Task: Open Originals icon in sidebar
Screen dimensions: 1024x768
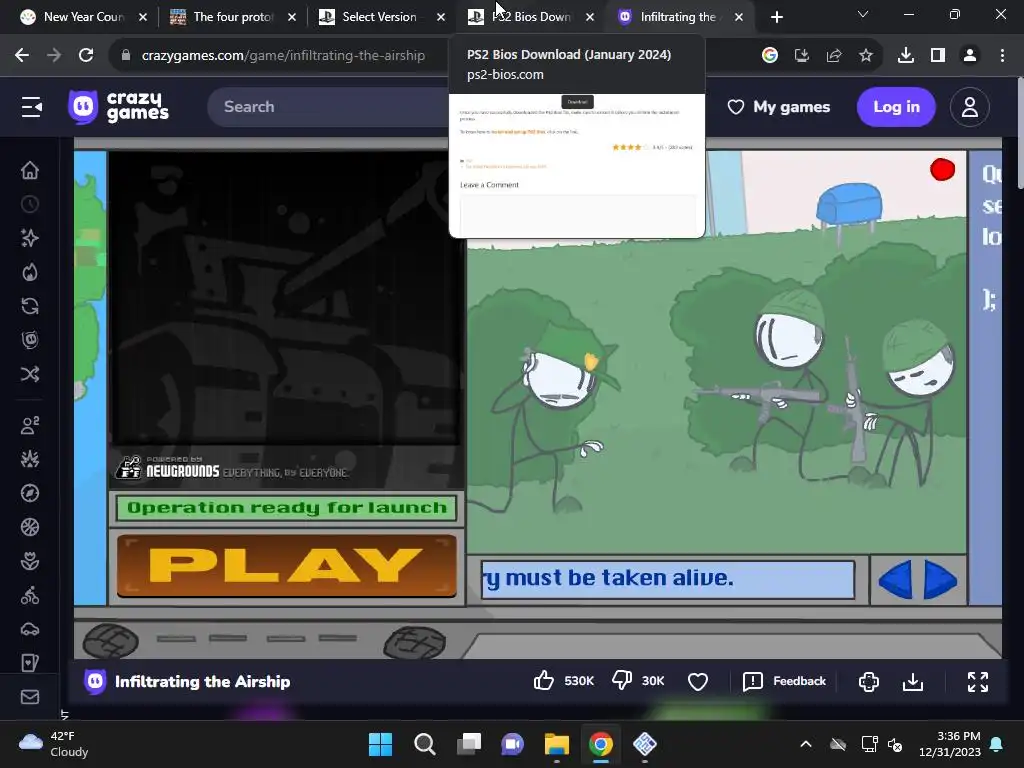Action: 30,340
